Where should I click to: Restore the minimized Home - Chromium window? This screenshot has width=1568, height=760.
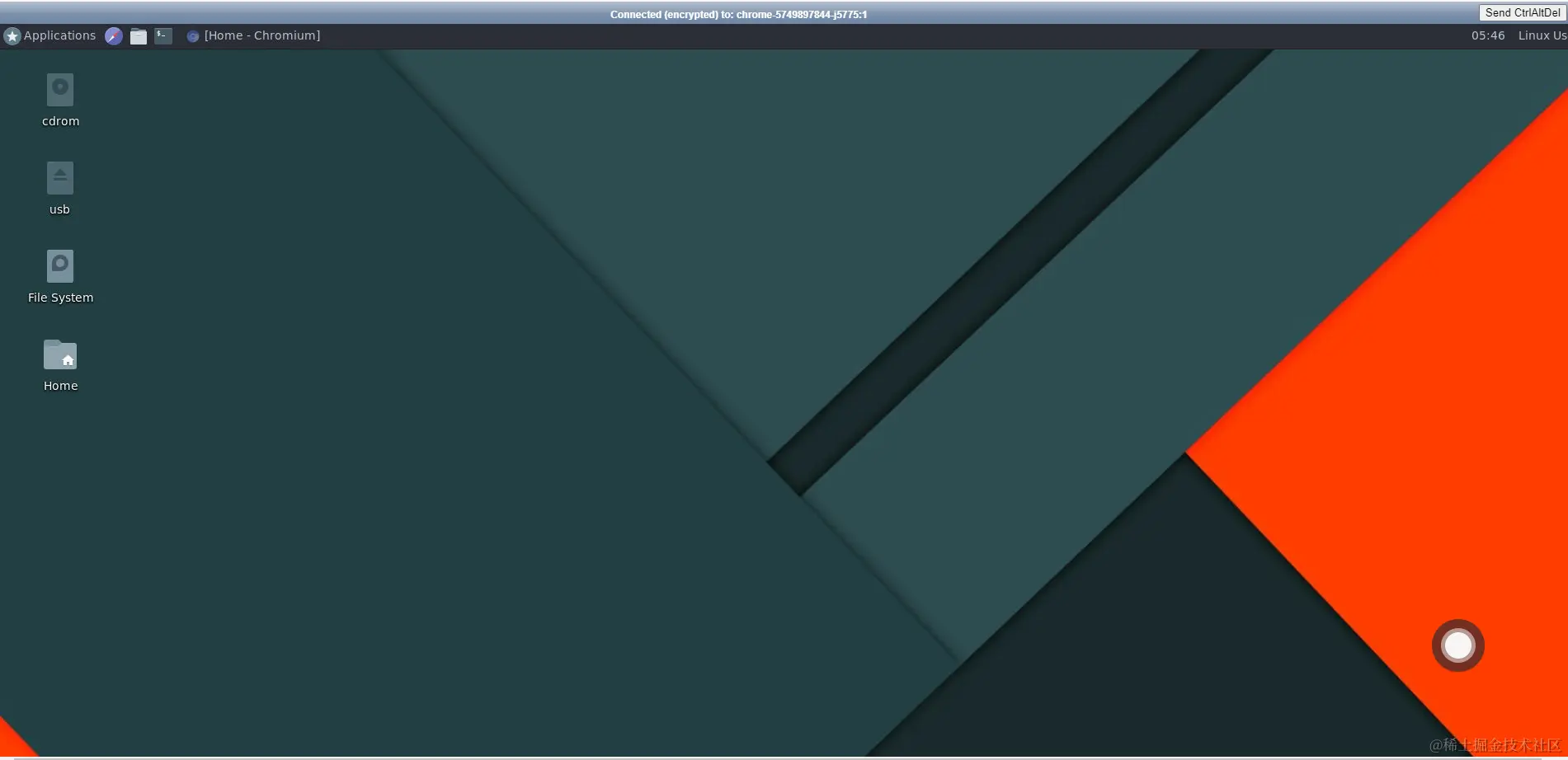(x=253, y=35)
